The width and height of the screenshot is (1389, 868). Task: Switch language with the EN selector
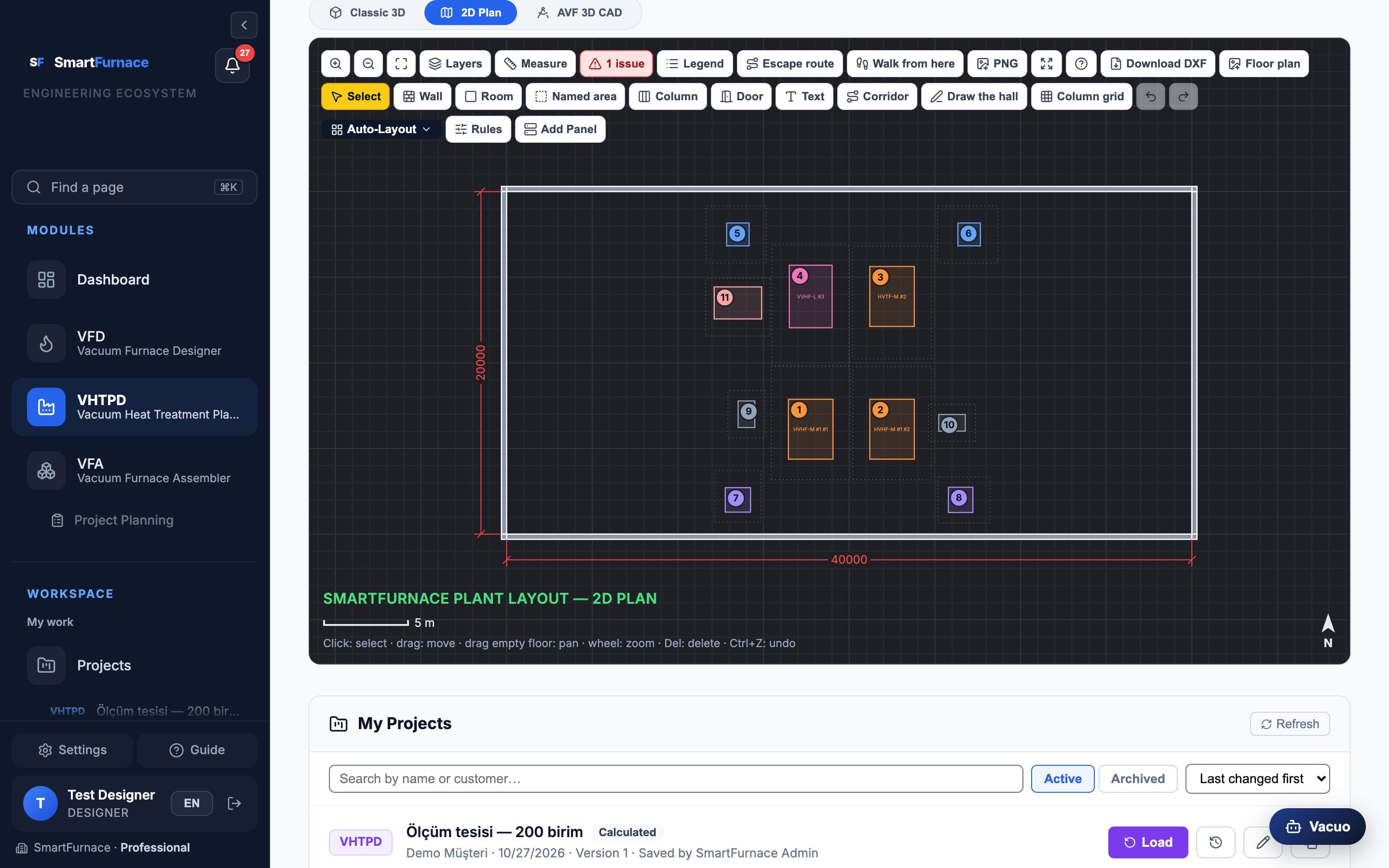(191, 803)
